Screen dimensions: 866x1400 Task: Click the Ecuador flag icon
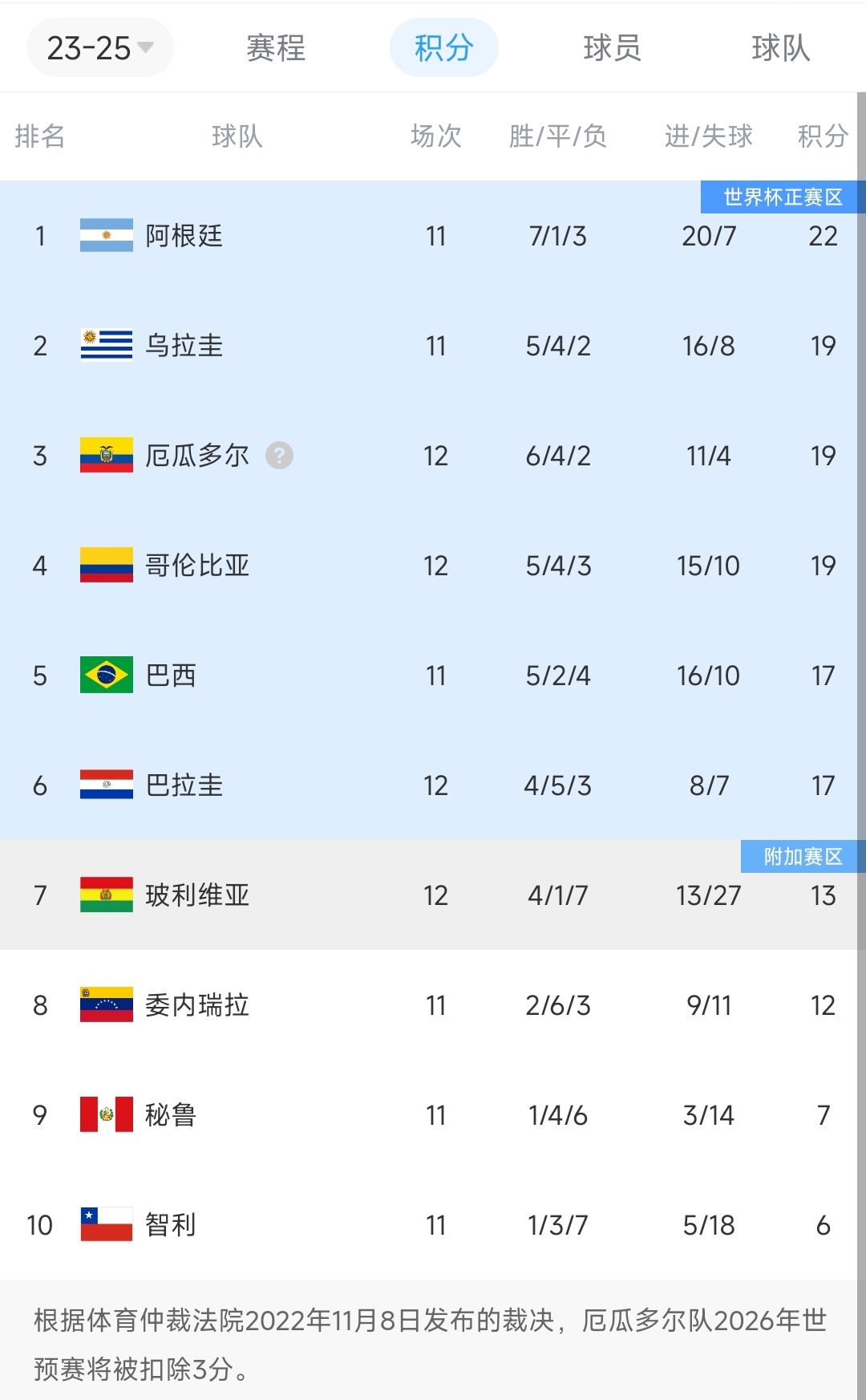[x=106, y=456]
